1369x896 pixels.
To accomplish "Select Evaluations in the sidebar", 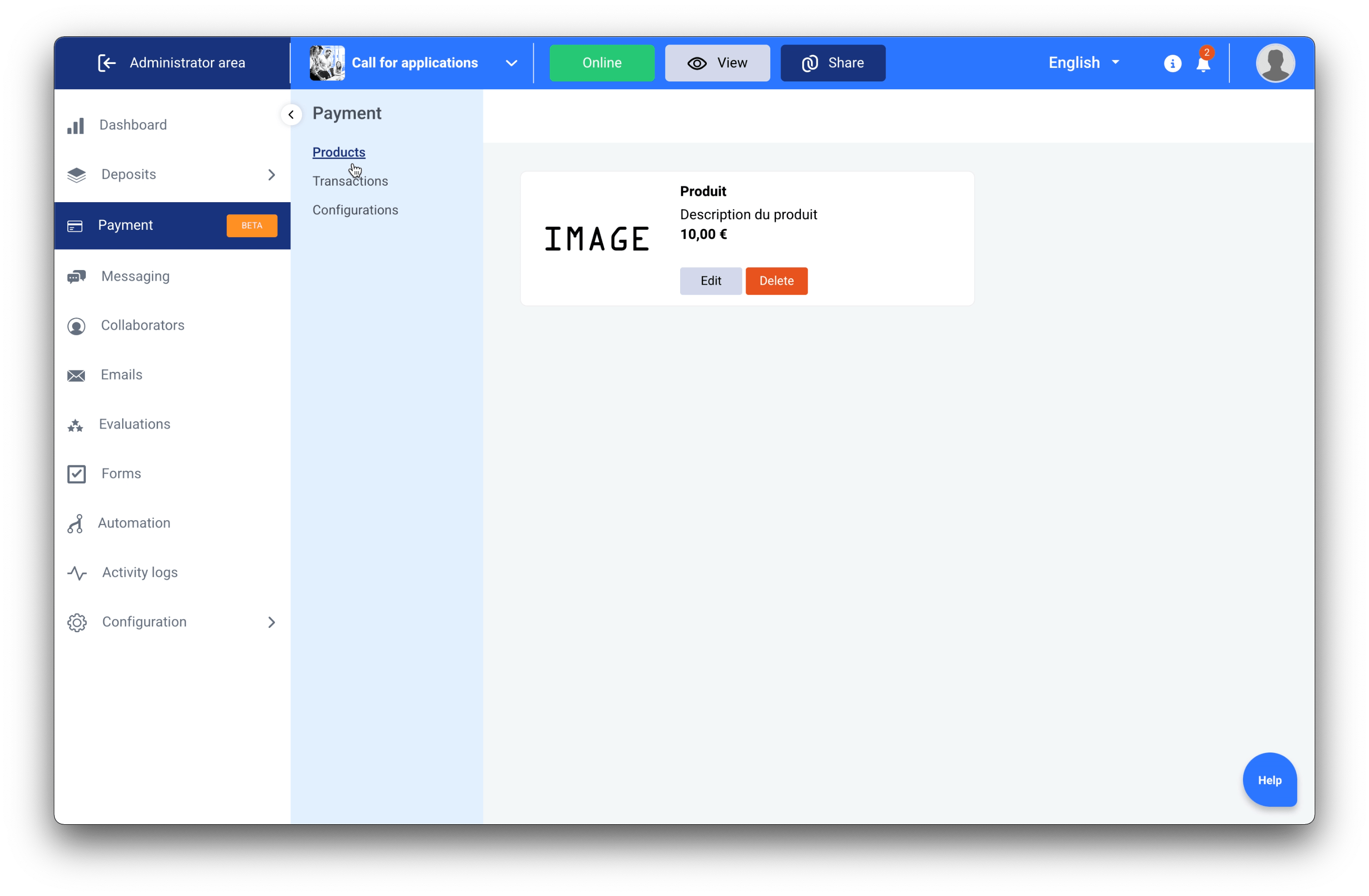I will point(173,425).
